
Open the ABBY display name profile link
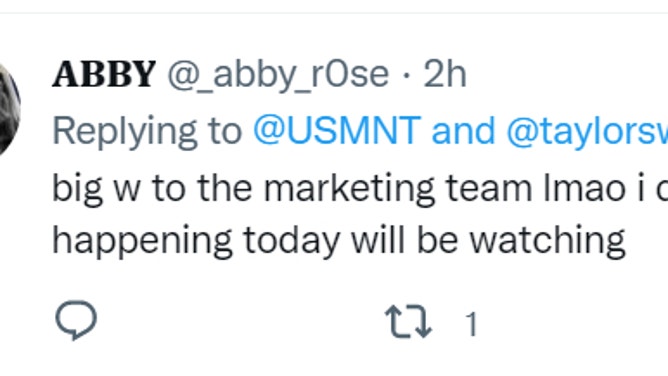pyautogui.click(x=104, y=75)
